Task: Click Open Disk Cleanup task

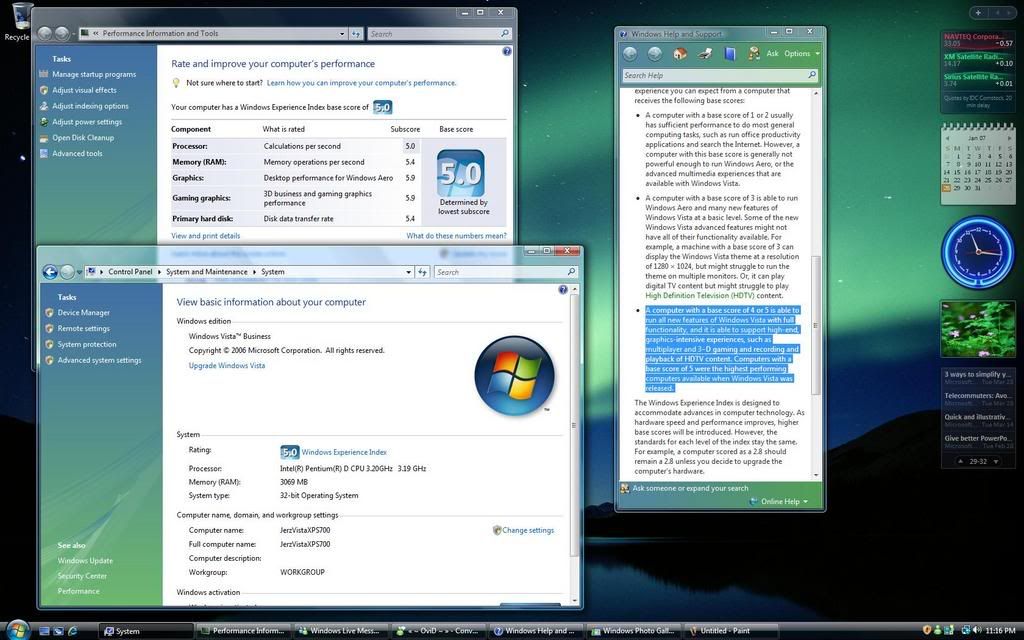Action: tap(83, 138)
